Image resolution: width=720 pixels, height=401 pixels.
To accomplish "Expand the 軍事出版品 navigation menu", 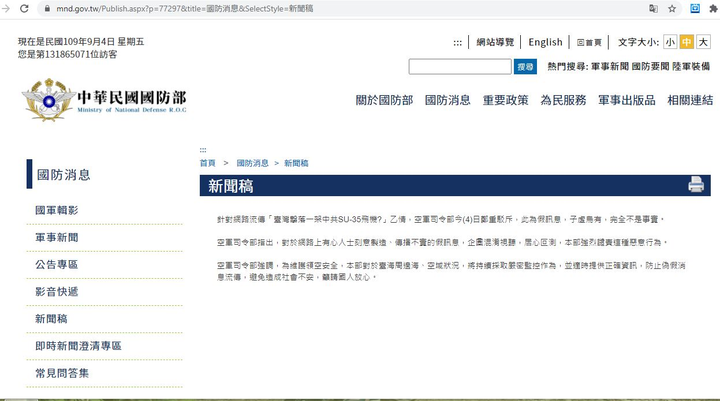I will tap(626, 101).
